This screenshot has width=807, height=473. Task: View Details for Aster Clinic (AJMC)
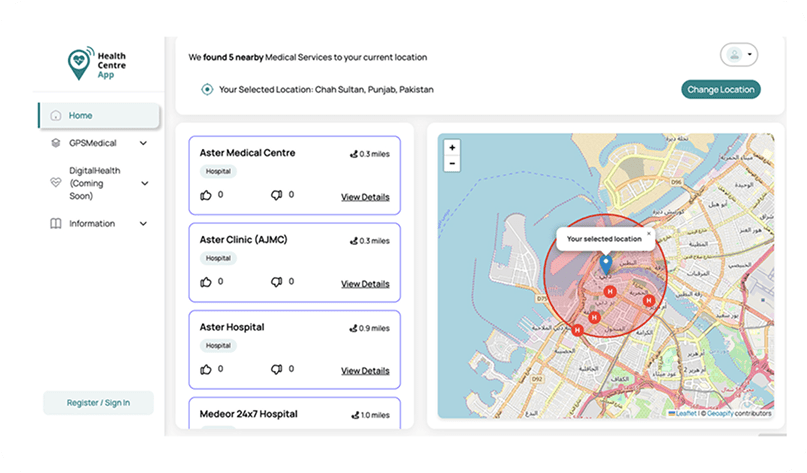tap(365, 284)
